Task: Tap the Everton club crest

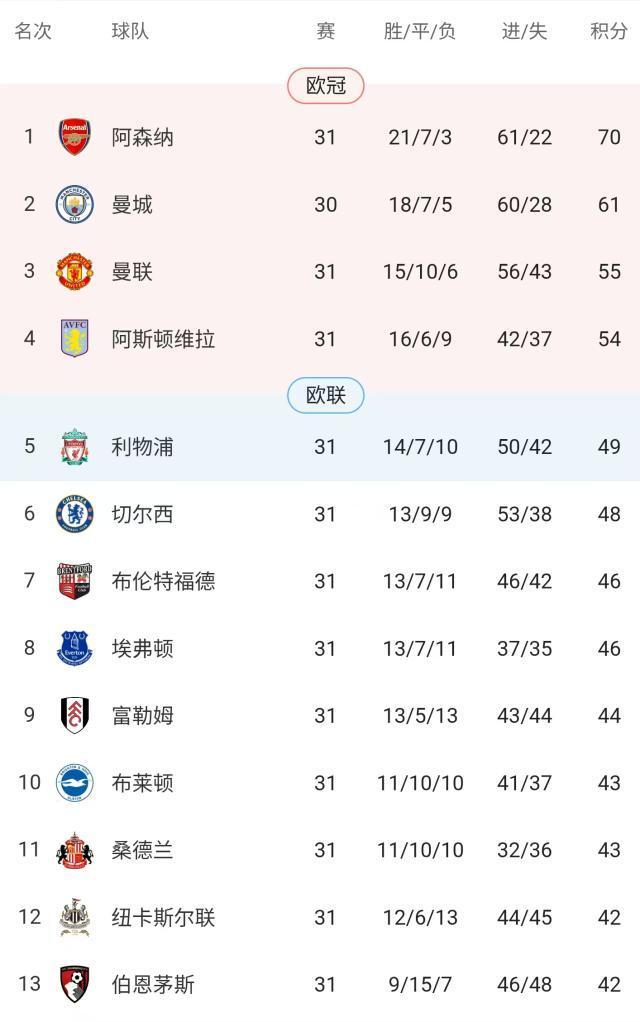Action: tap(75, 648)
